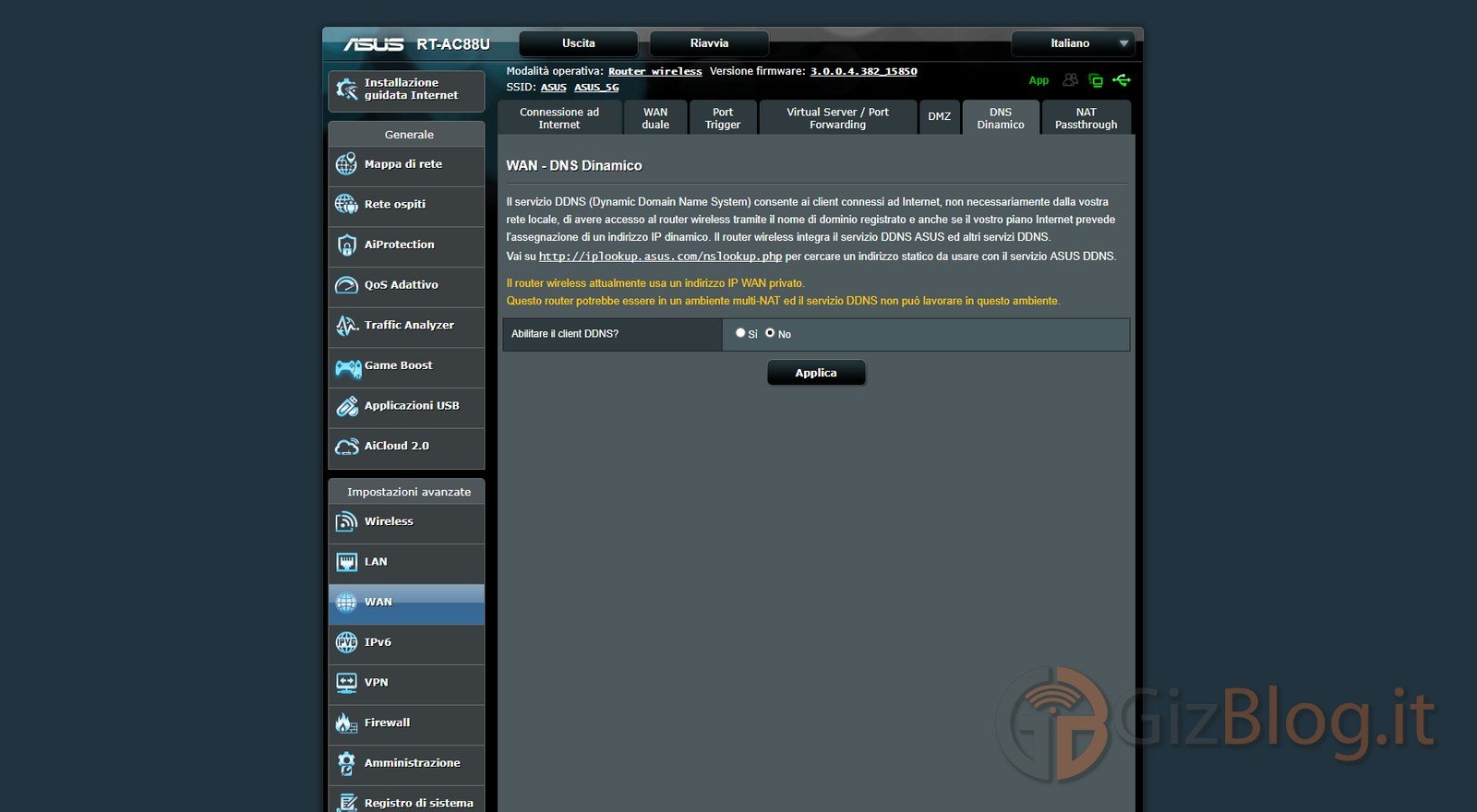Click the ASUS_5G SSID link

tap(596, 88)
